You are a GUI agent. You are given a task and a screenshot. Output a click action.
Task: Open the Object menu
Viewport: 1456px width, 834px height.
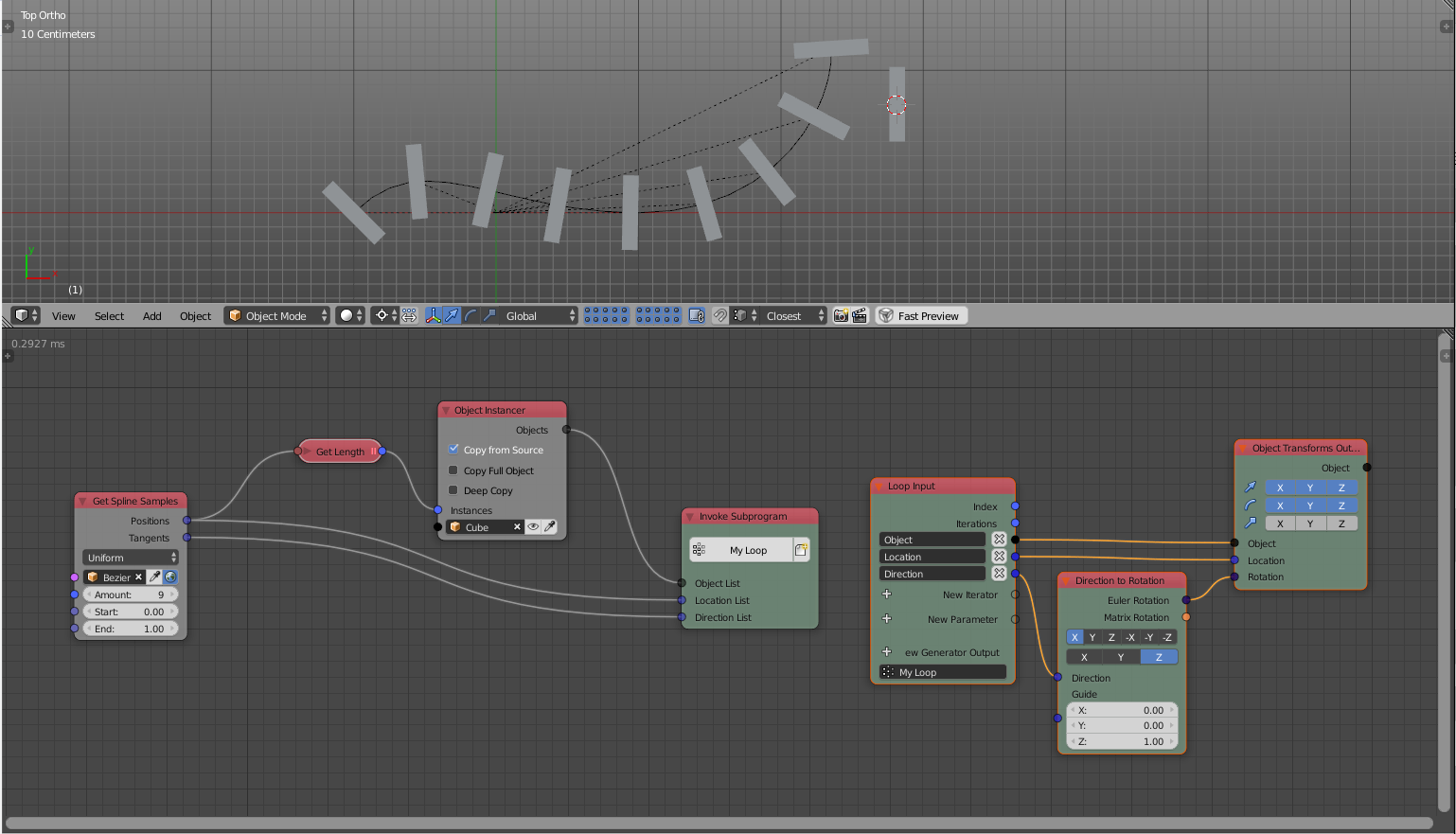tap(195, 315)
